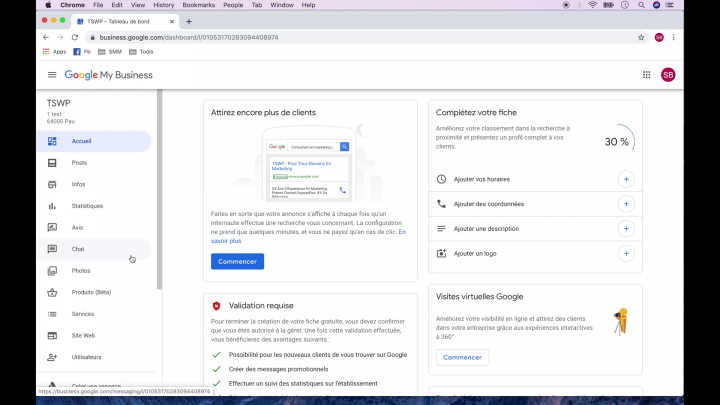Open Photos in the sidebar
720x405 pixels.
pyautogui.click(x=80, y=271)
